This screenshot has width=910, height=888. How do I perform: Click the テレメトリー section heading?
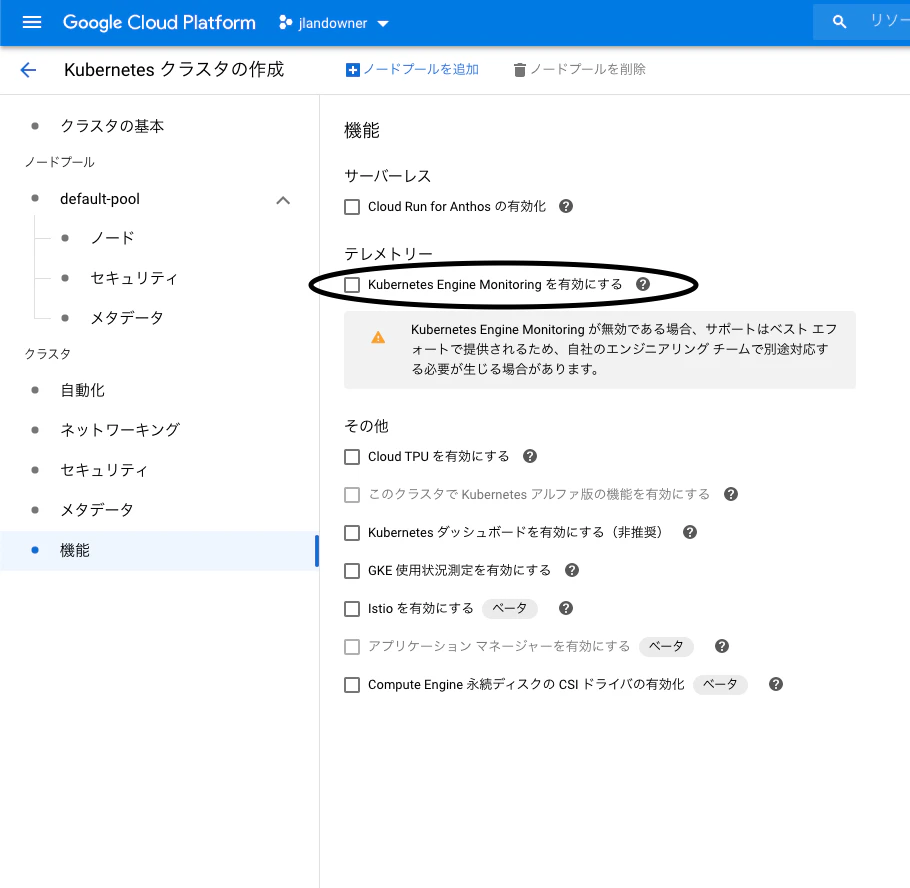(x=388, y=254)
